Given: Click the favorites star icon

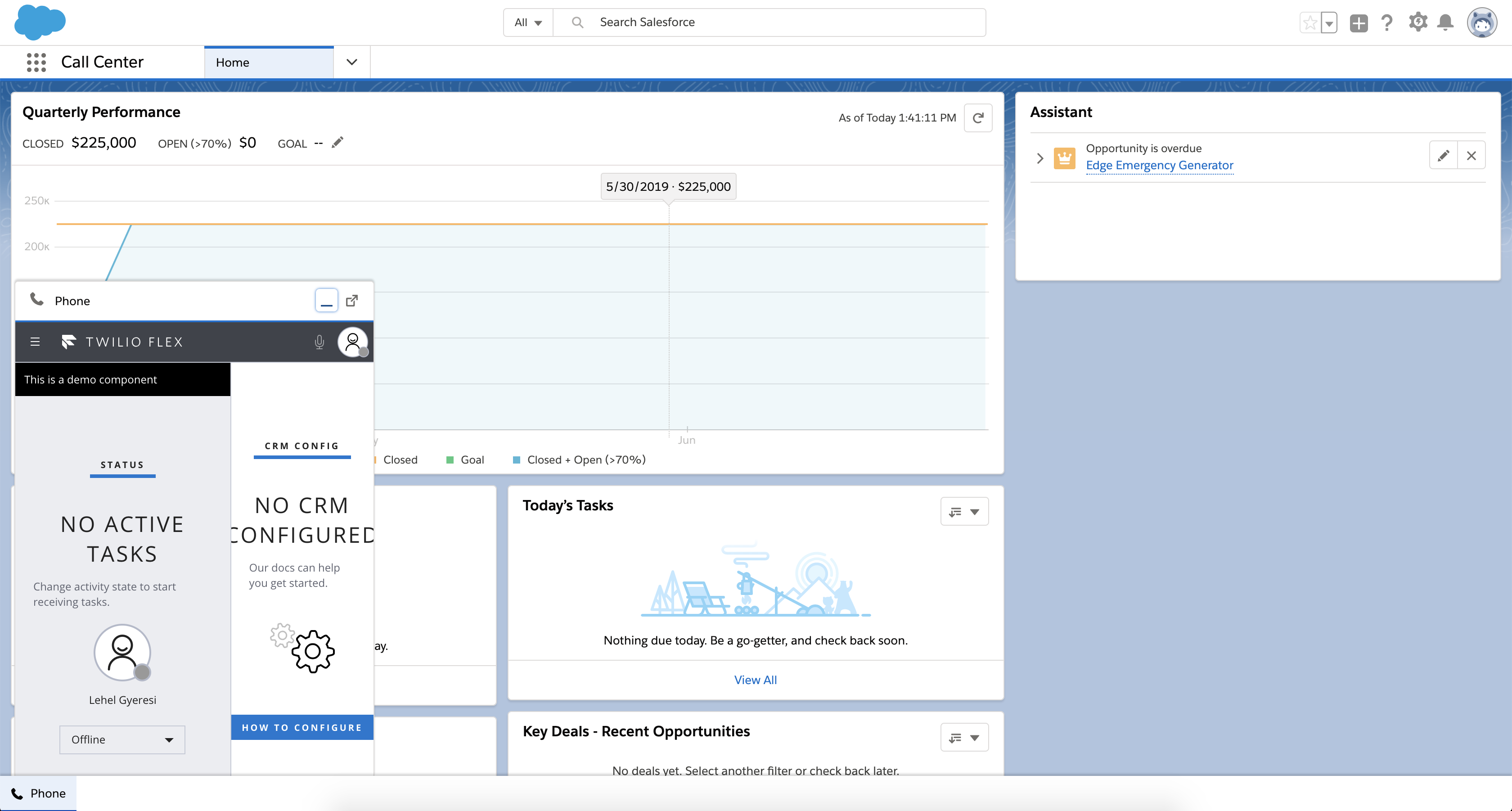Looking at the screenshot, I should pos(1310,23).
